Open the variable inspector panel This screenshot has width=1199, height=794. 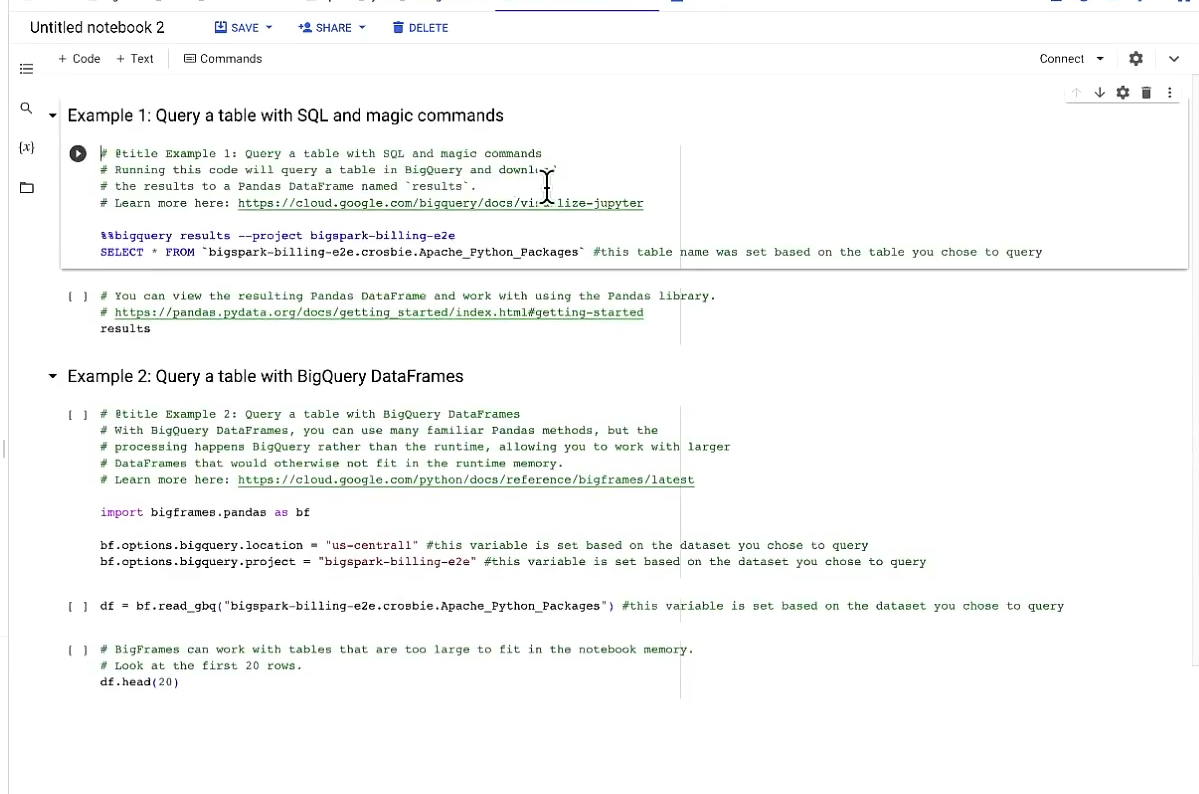[x=26, y=148]
